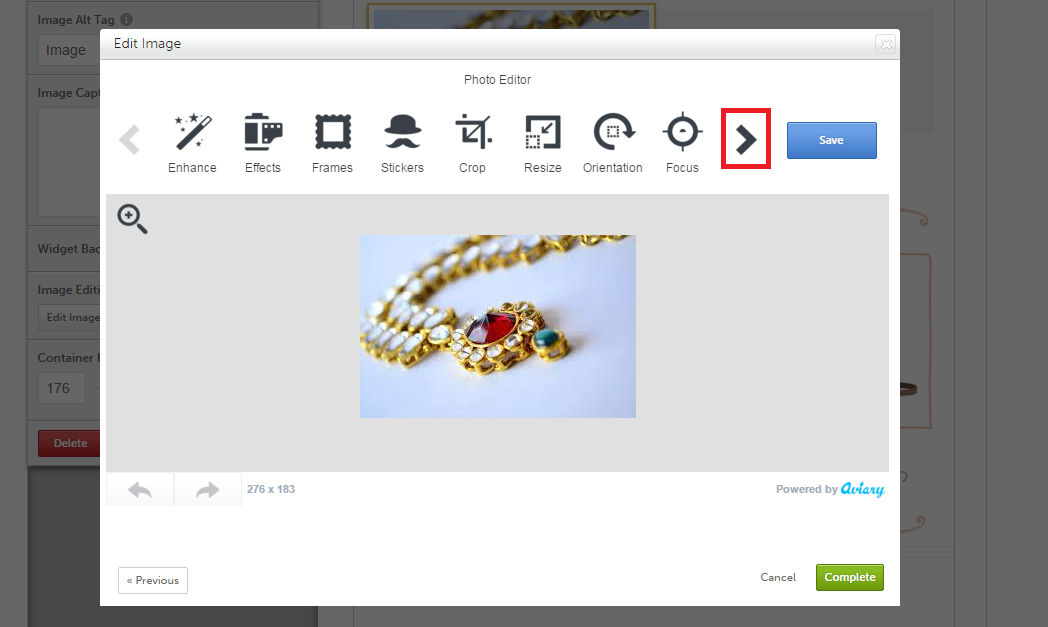
Task: Select the Orientation rotate tool
Action: pos(613,142)
